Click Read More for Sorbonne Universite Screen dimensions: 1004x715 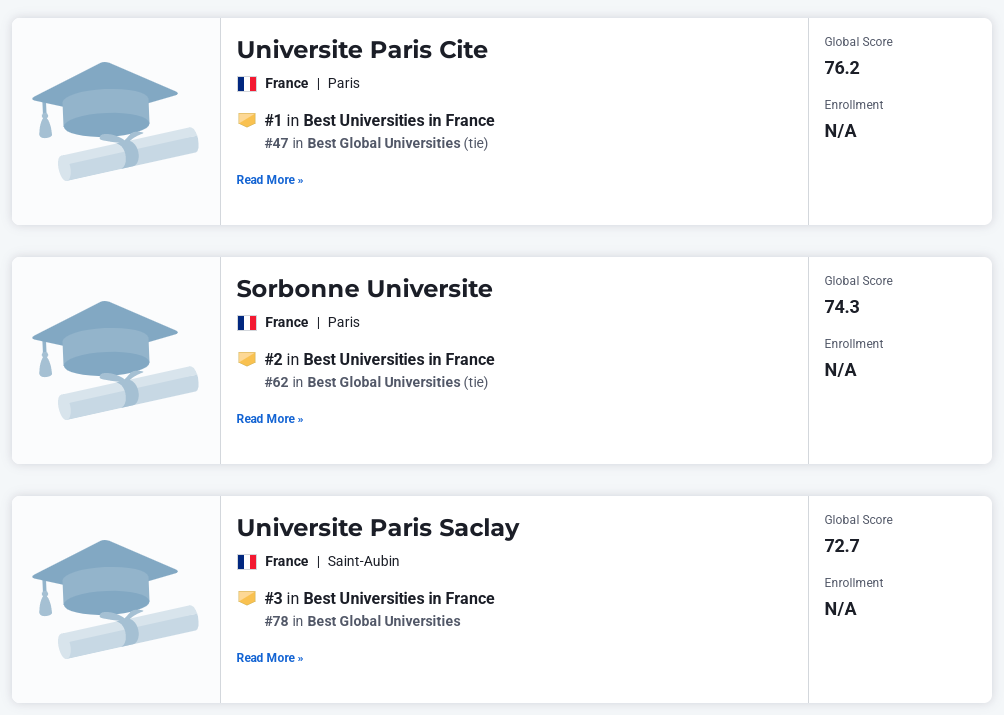point(269,419)
